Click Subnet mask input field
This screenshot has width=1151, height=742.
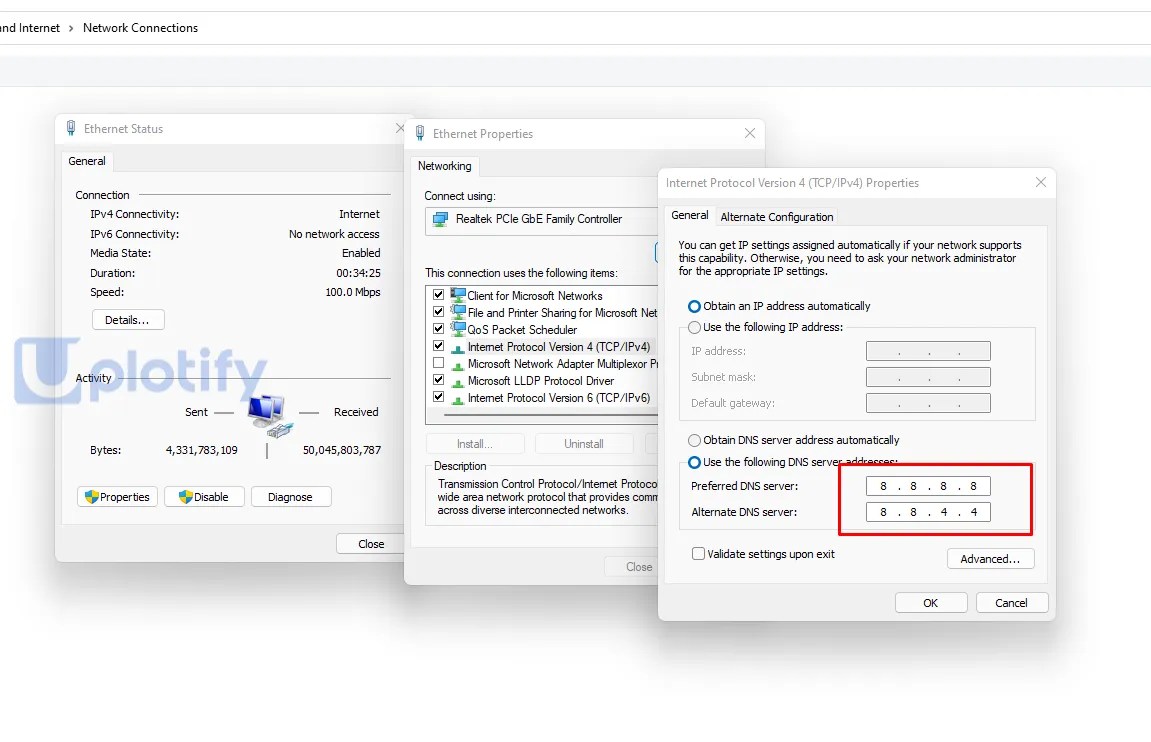coord(928,377)
